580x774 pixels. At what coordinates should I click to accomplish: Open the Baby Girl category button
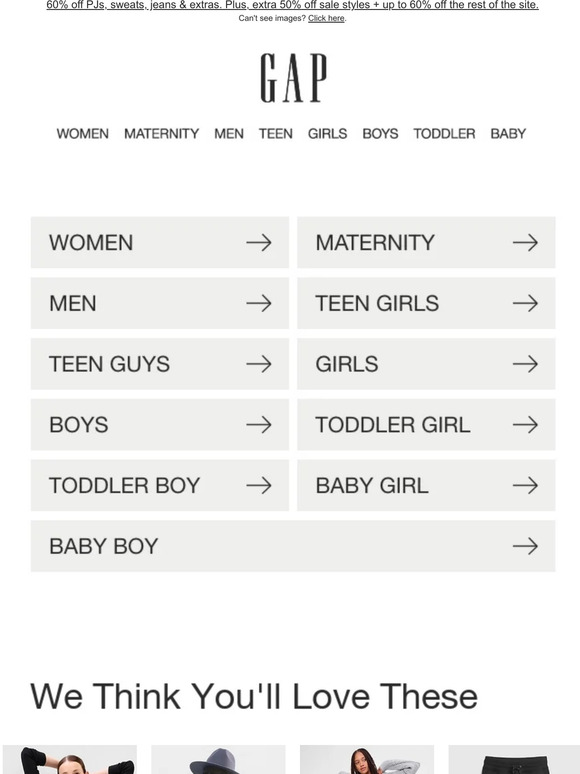[x=426, y=485]
